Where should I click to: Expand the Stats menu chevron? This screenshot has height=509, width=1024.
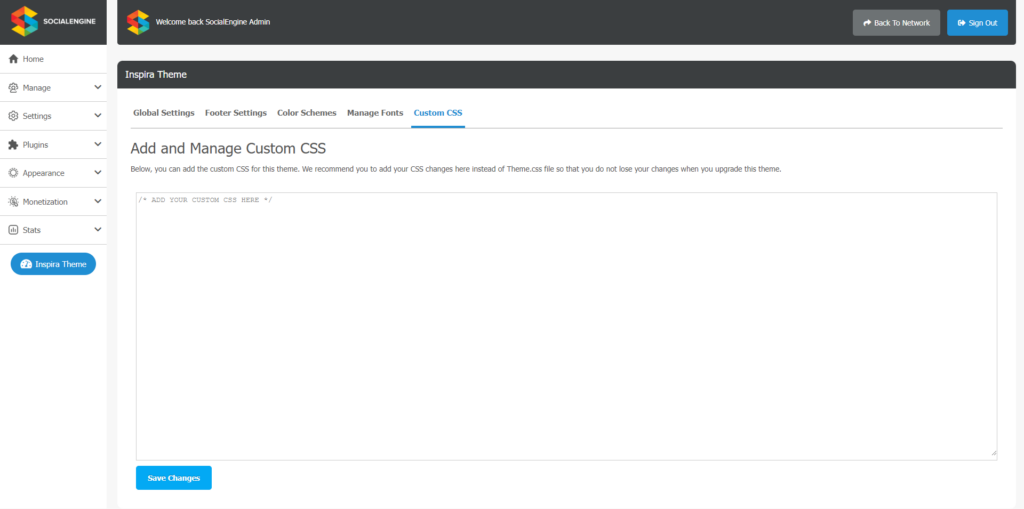pyautogui.click(x=98, y=229)
